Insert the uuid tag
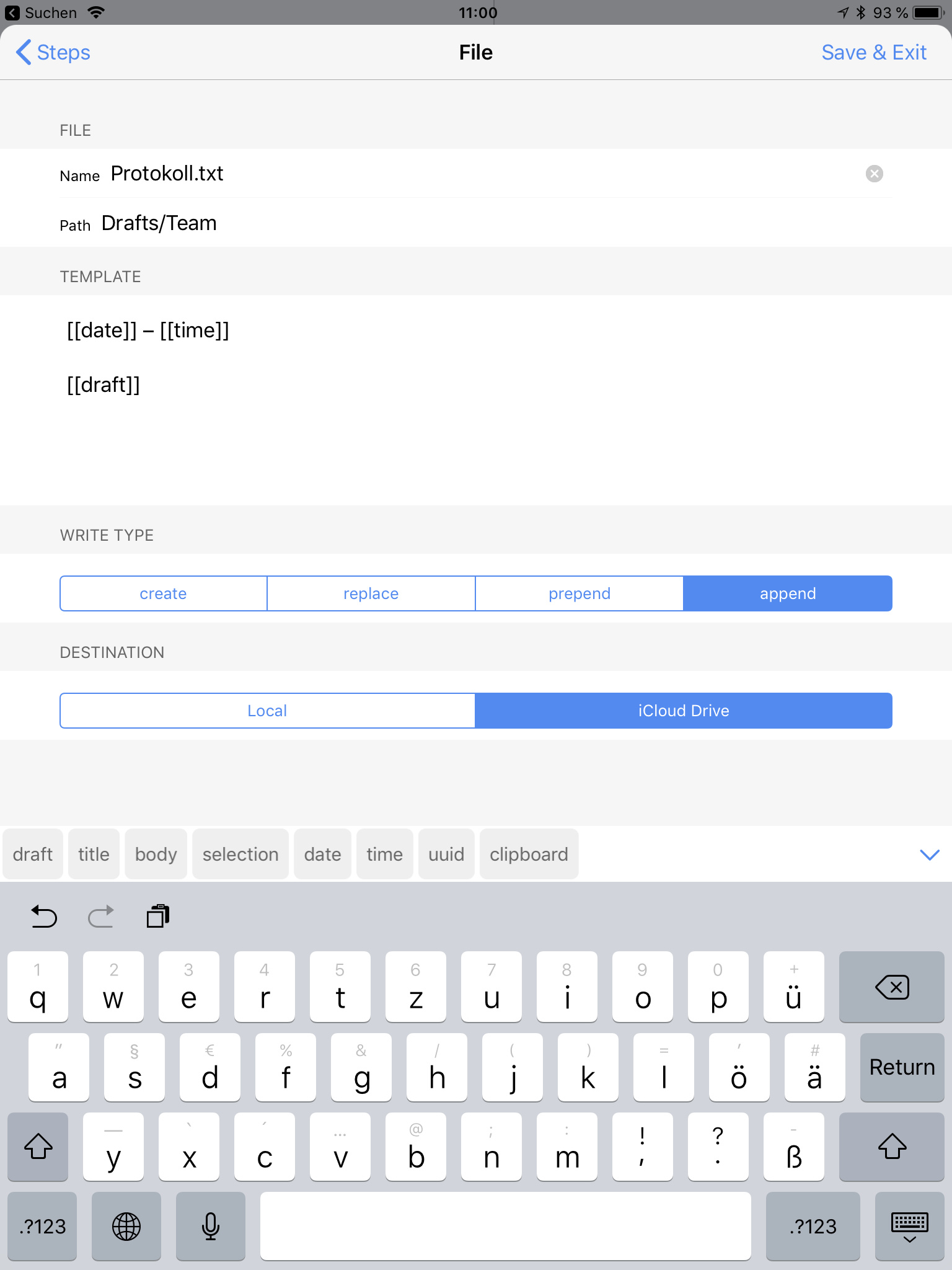This screenshot has width=952, height=1270. [446, 855]
